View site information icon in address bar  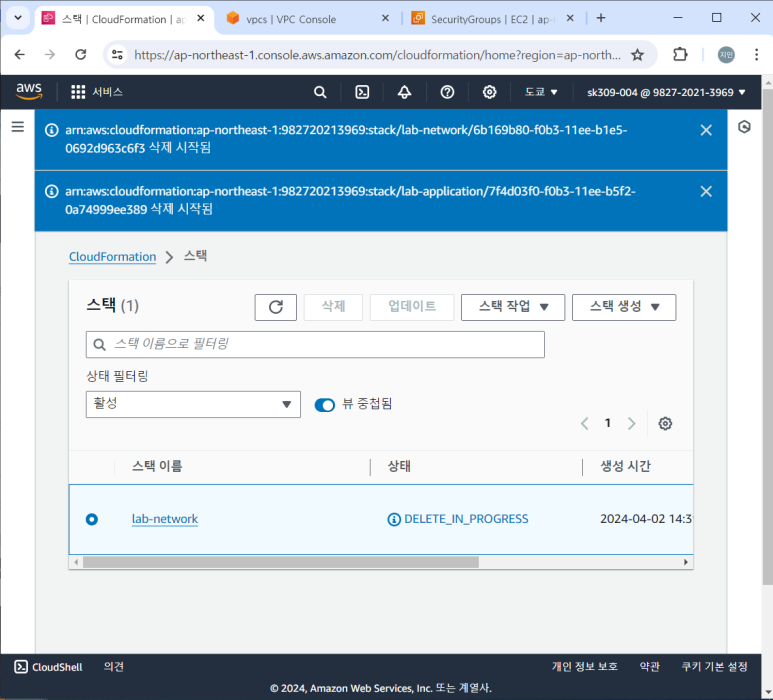point(117,54)
